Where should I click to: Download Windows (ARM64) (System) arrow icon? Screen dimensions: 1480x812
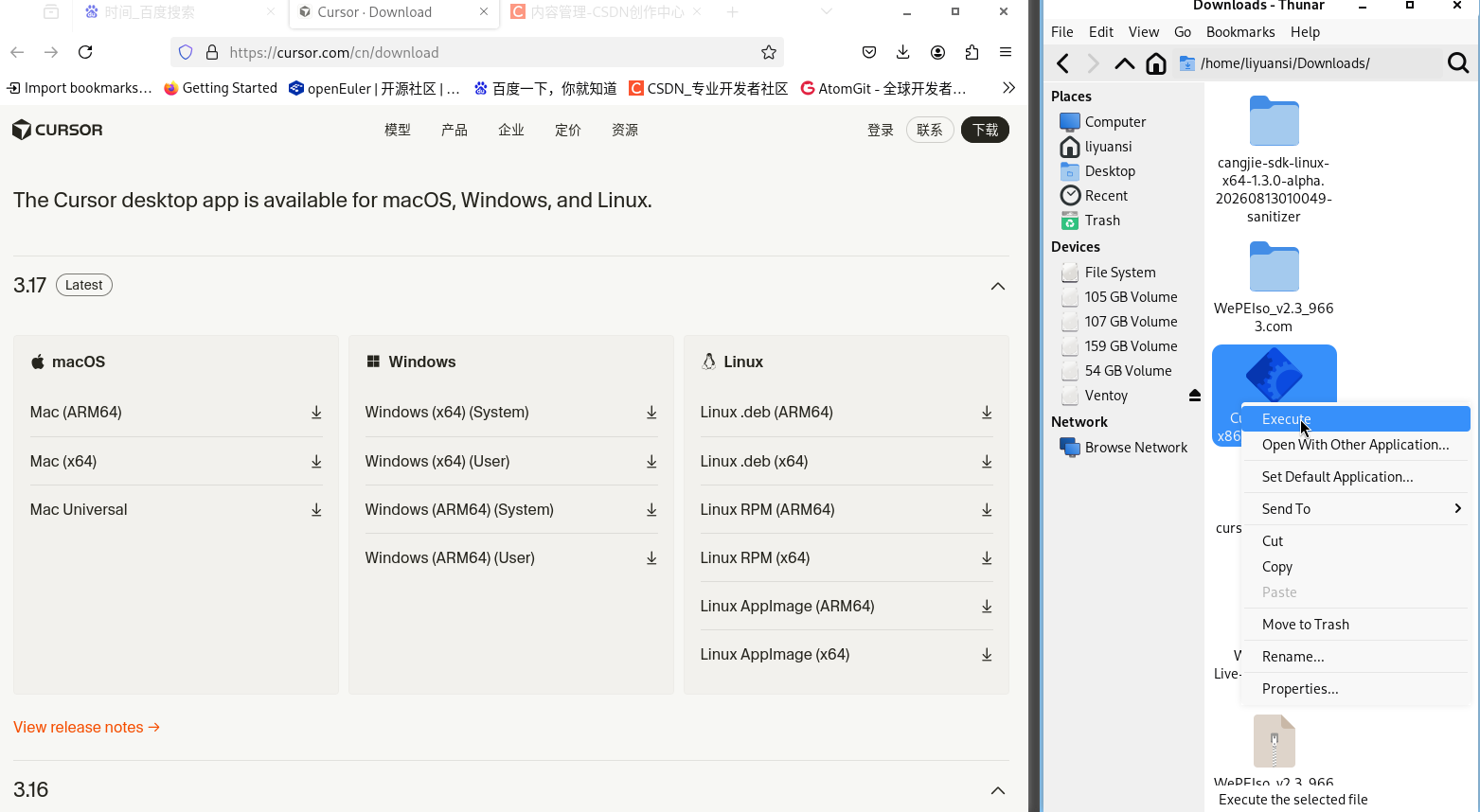(x=651, y=510)
